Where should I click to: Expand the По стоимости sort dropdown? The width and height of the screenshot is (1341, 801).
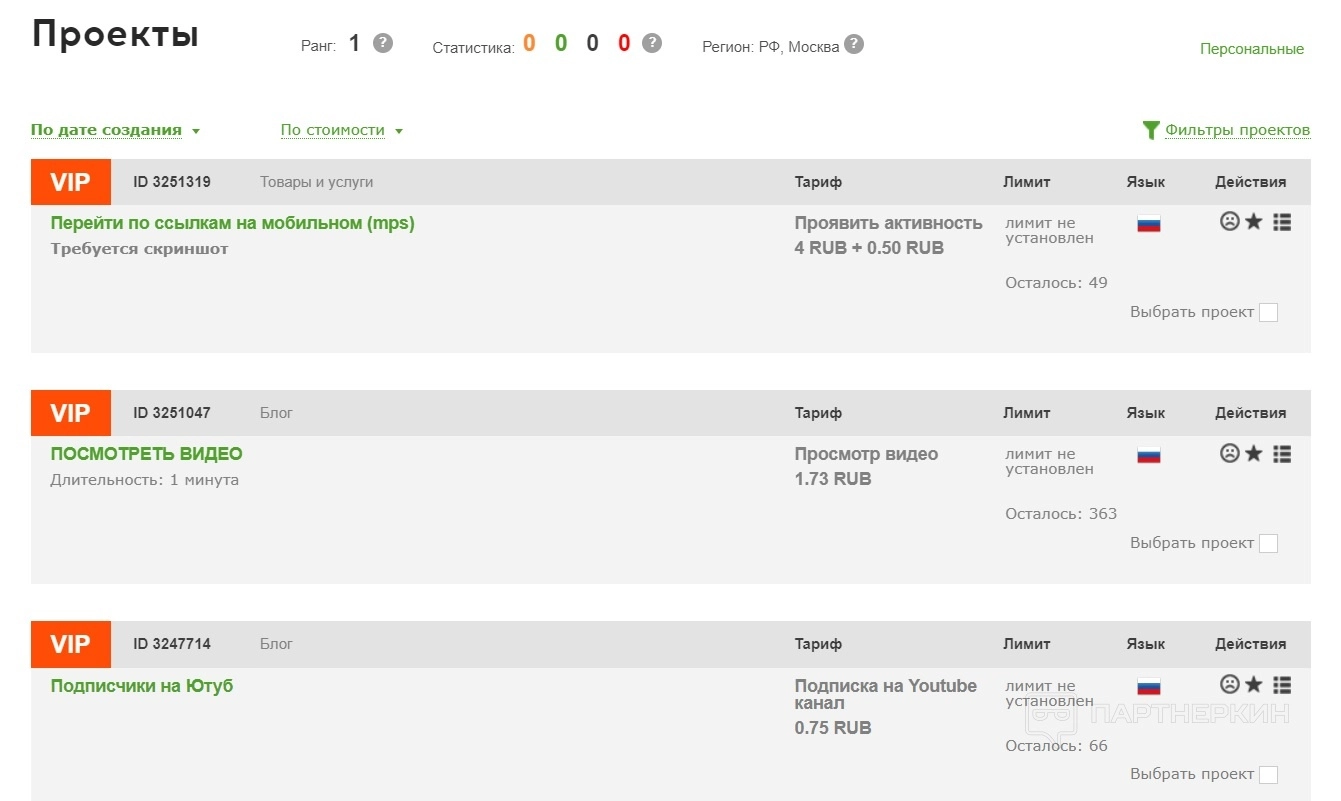tap(341, 130)
